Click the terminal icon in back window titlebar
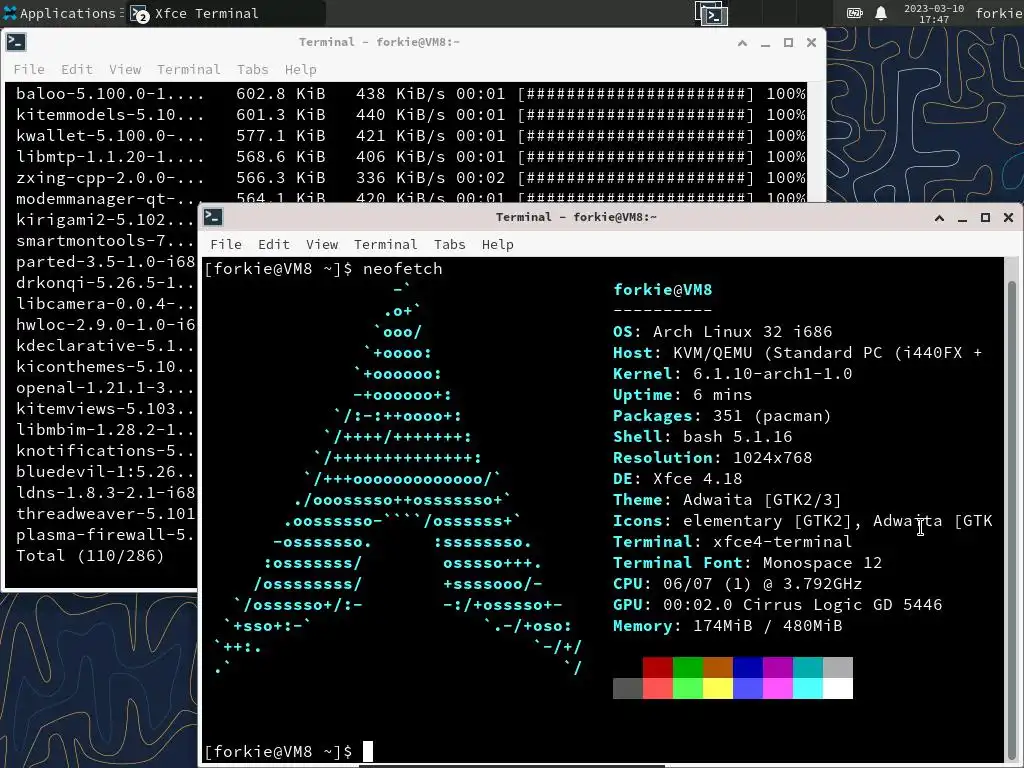This screenshot has height=768, width=1024. (x=16, y=42)
